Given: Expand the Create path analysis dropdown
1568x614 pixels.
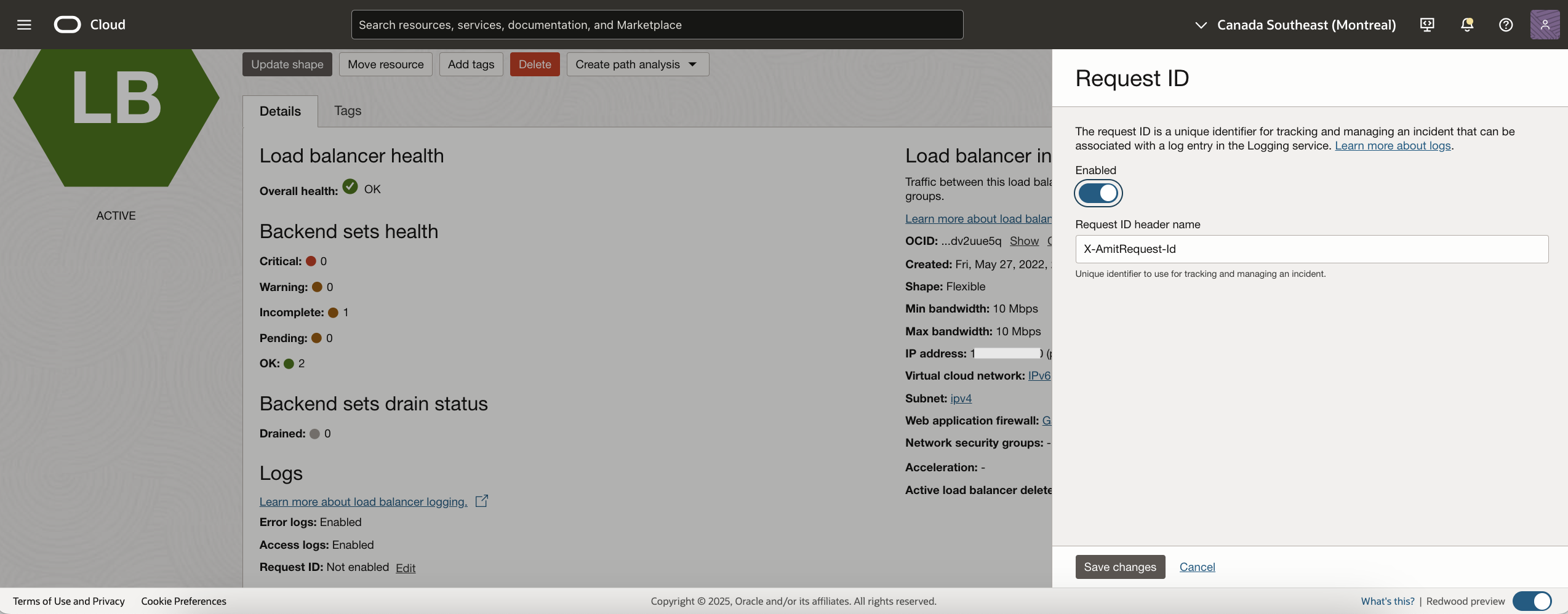Looking at the screenshot, I should click(638, 64).
